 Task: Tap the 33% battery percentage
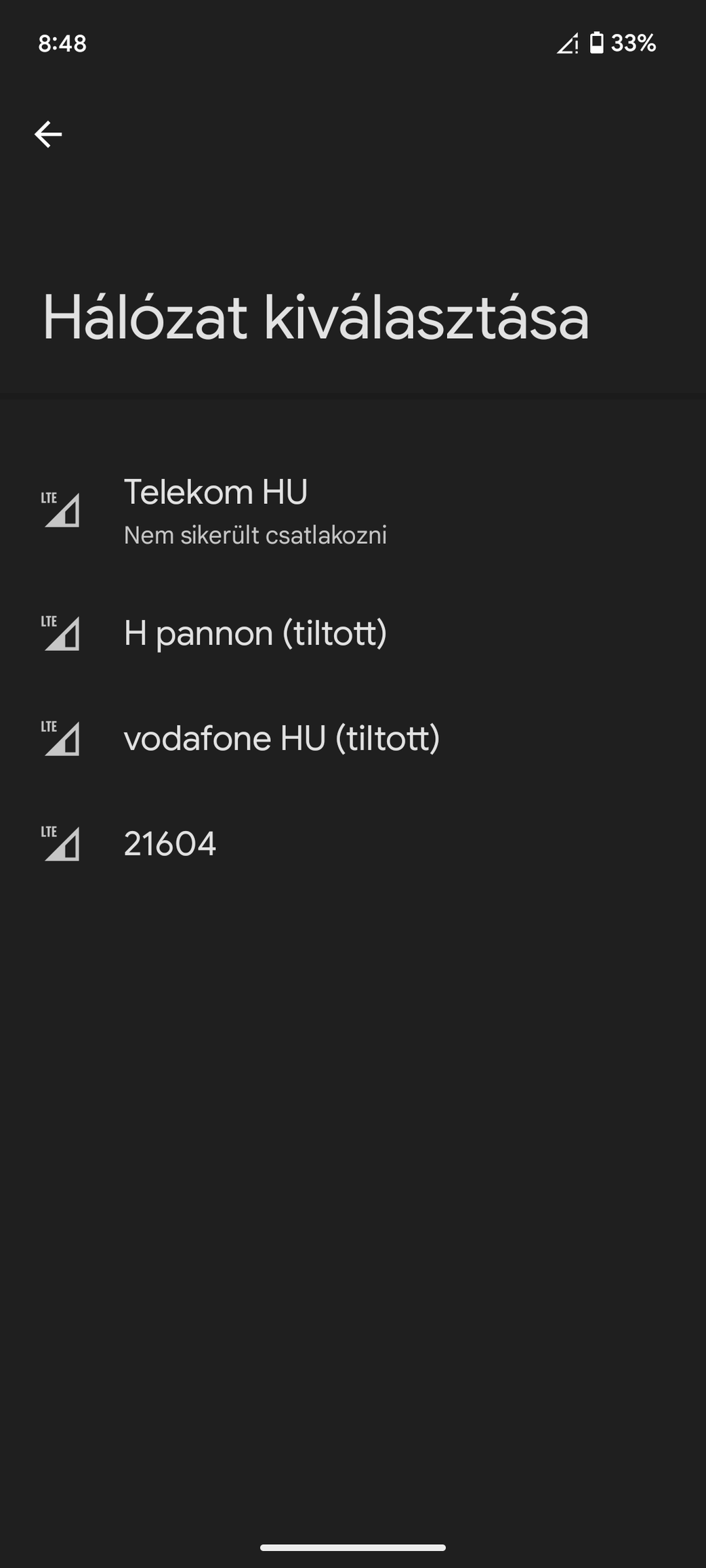point(634,43)
